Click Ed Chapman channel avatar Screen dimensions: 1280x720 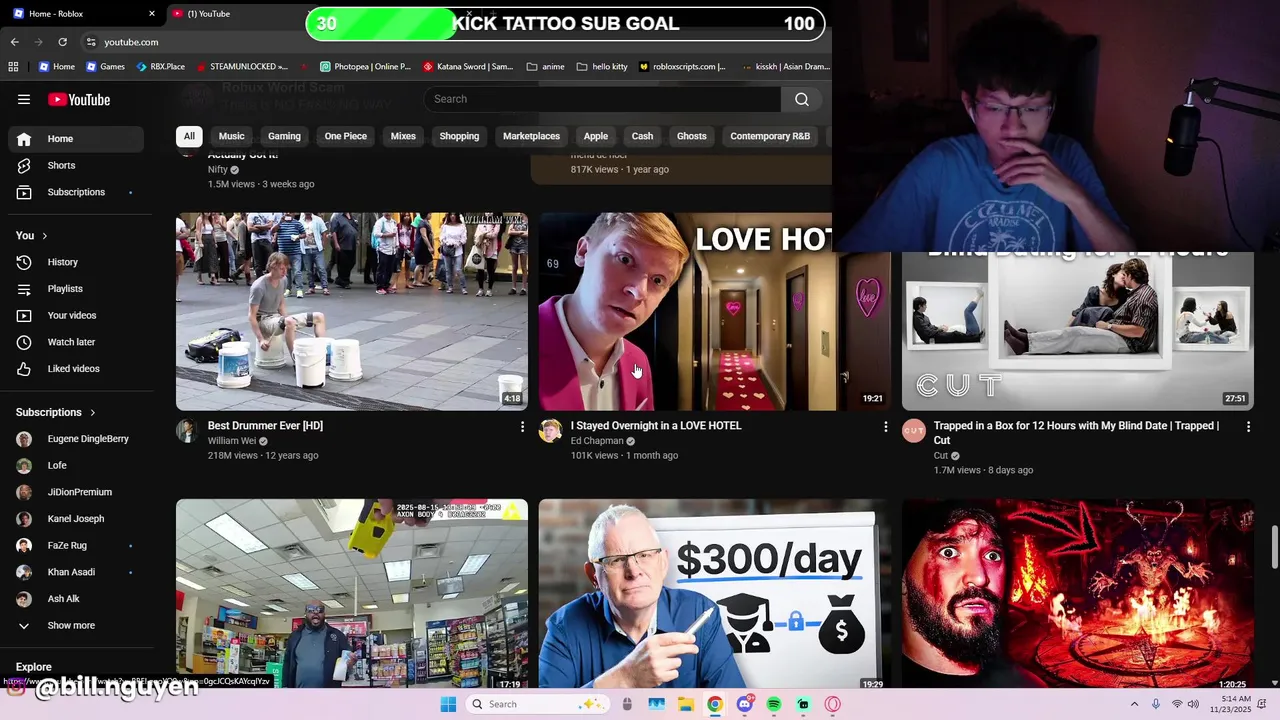pyautogui.click(x=550, y=431)
